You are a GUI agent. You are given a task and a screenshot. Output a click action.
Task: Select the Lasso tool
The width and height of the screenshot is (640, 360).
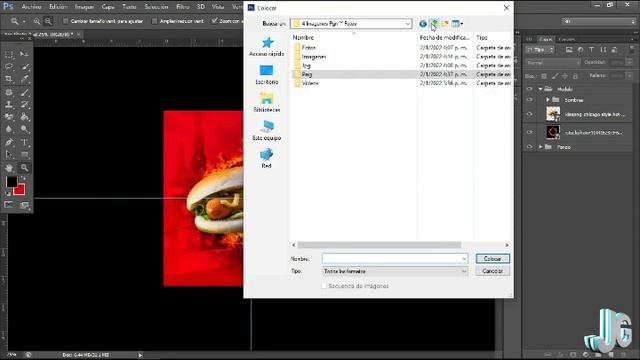(9, 67)
